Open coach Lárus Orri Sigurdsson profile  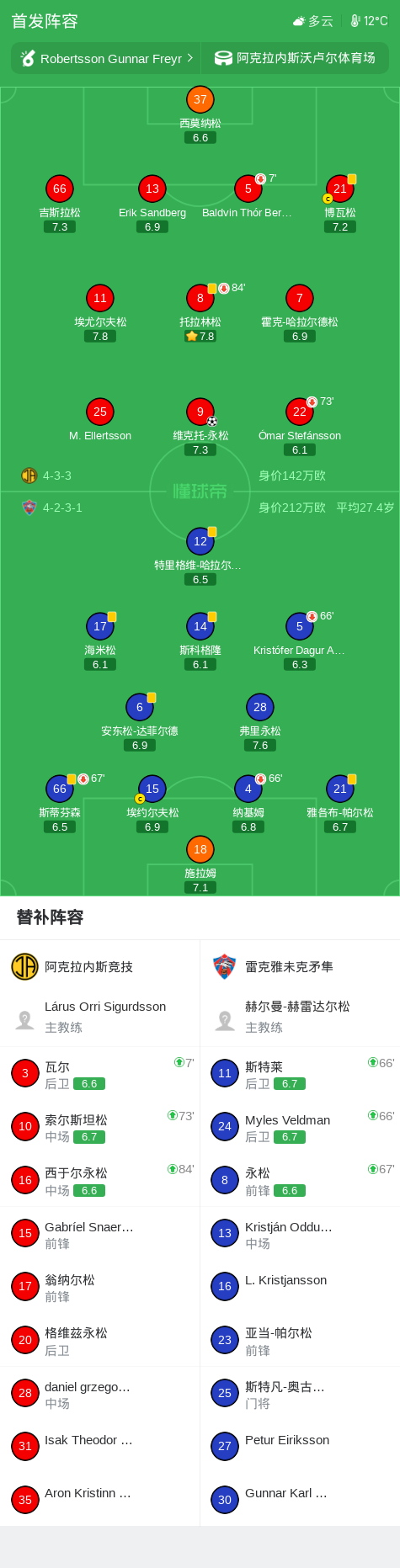pos(100,1017)
